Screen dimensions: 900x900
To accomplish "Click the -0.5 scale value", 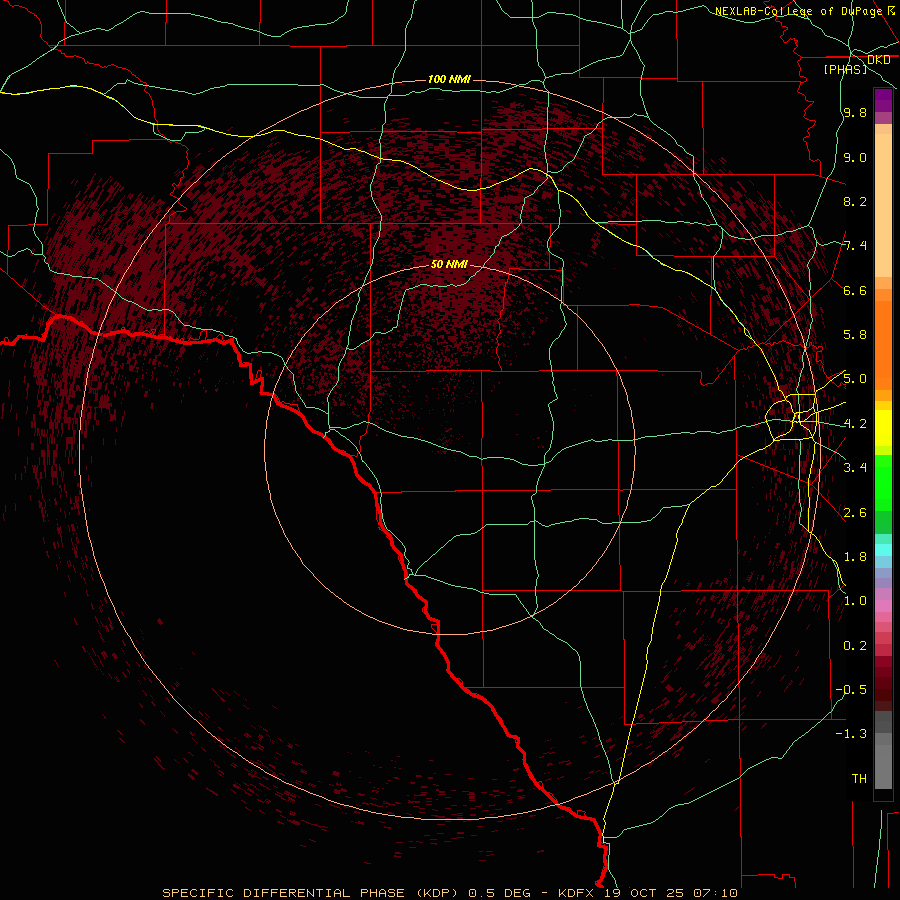I will pyautogui.click(x=851, y=689).
